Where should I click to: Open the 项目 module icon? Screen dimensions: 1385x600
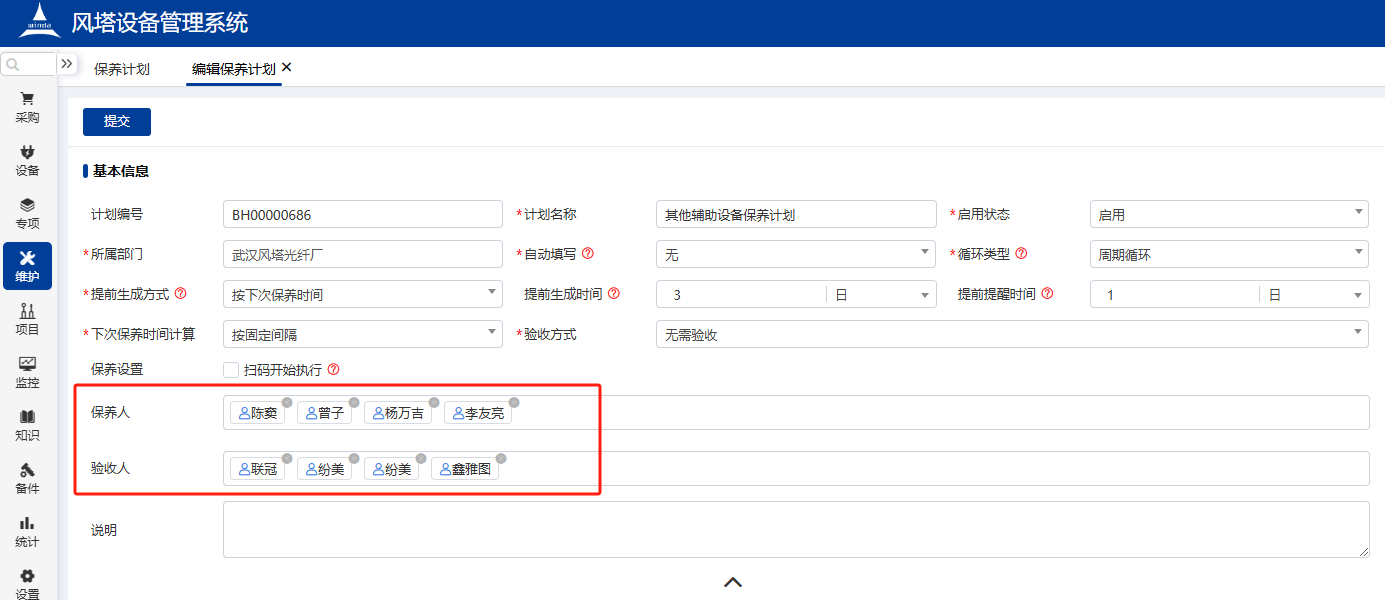[x=27, y=320]
